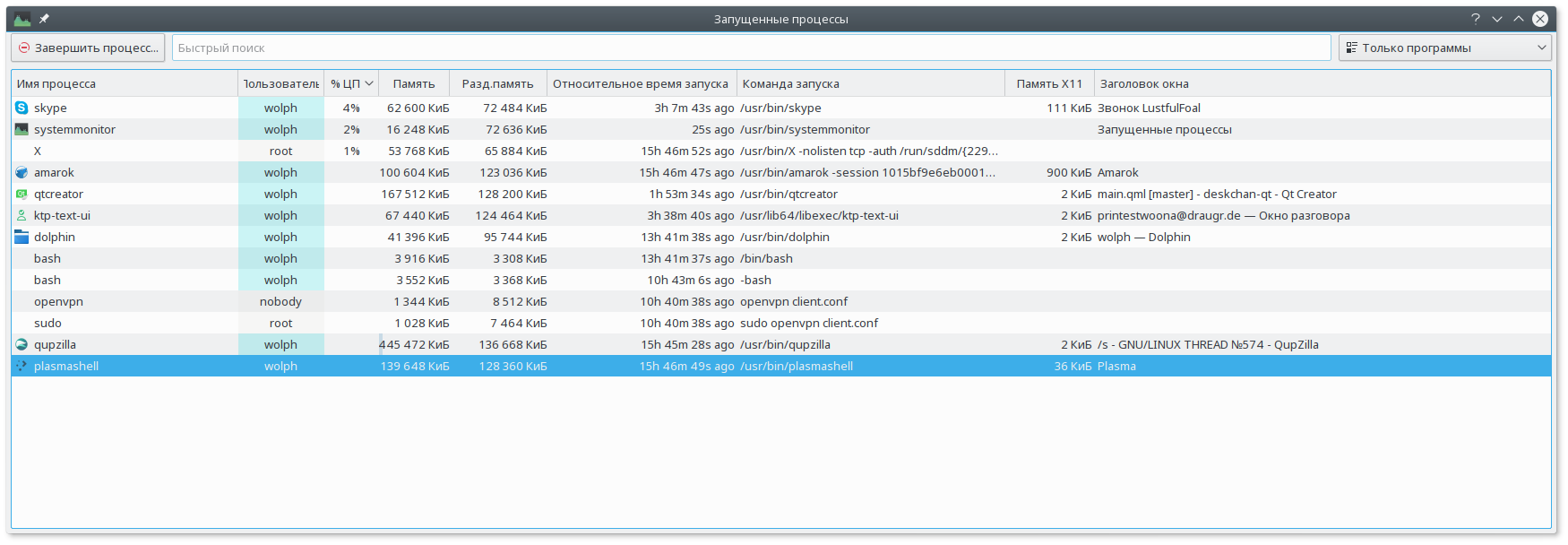Focus the 'Быстрый поиск' search field
Viewport: 1568px width, 545px height.
click(x=751, y=48)
